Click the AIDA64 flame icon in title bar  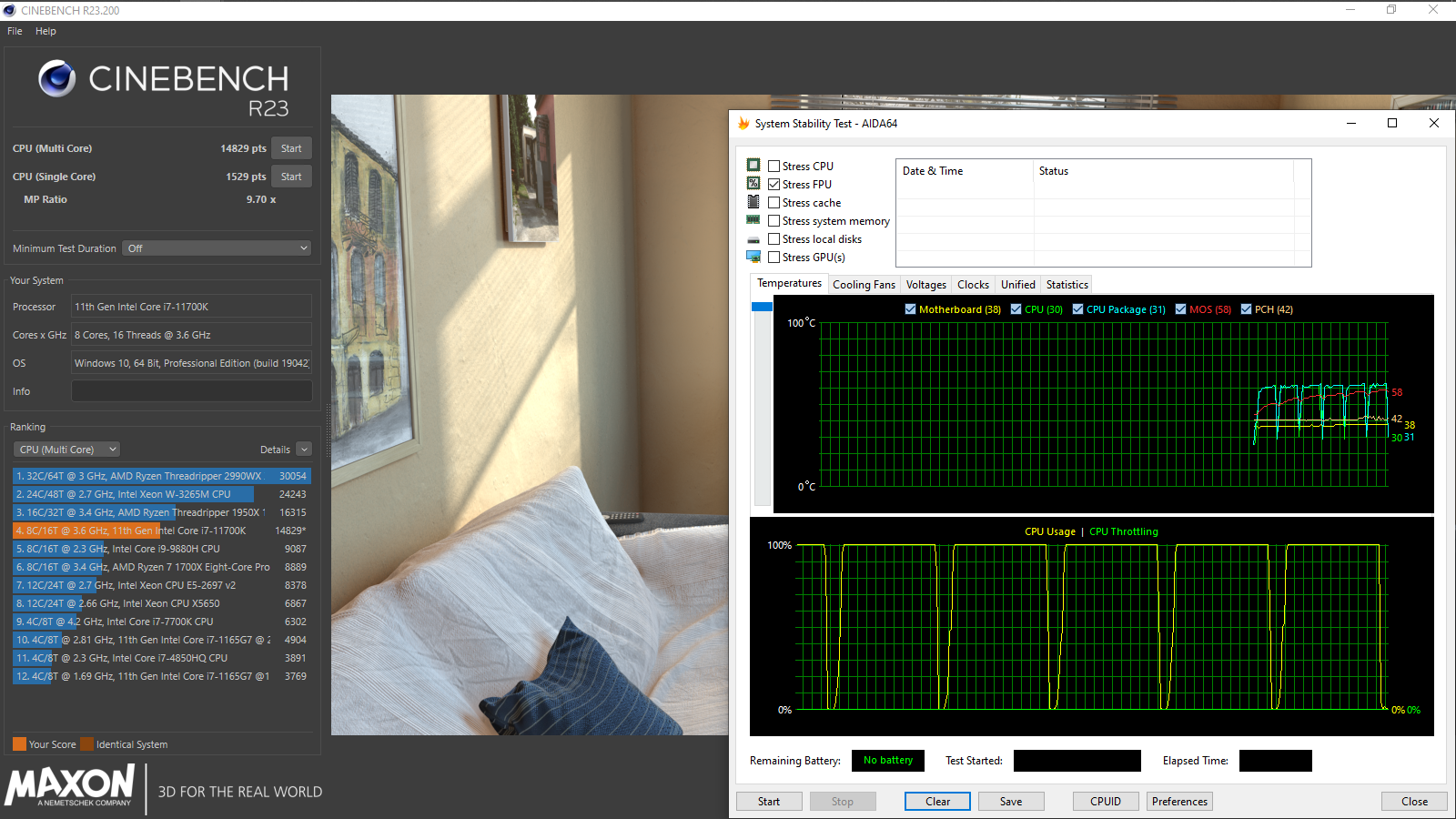point(743,124)
